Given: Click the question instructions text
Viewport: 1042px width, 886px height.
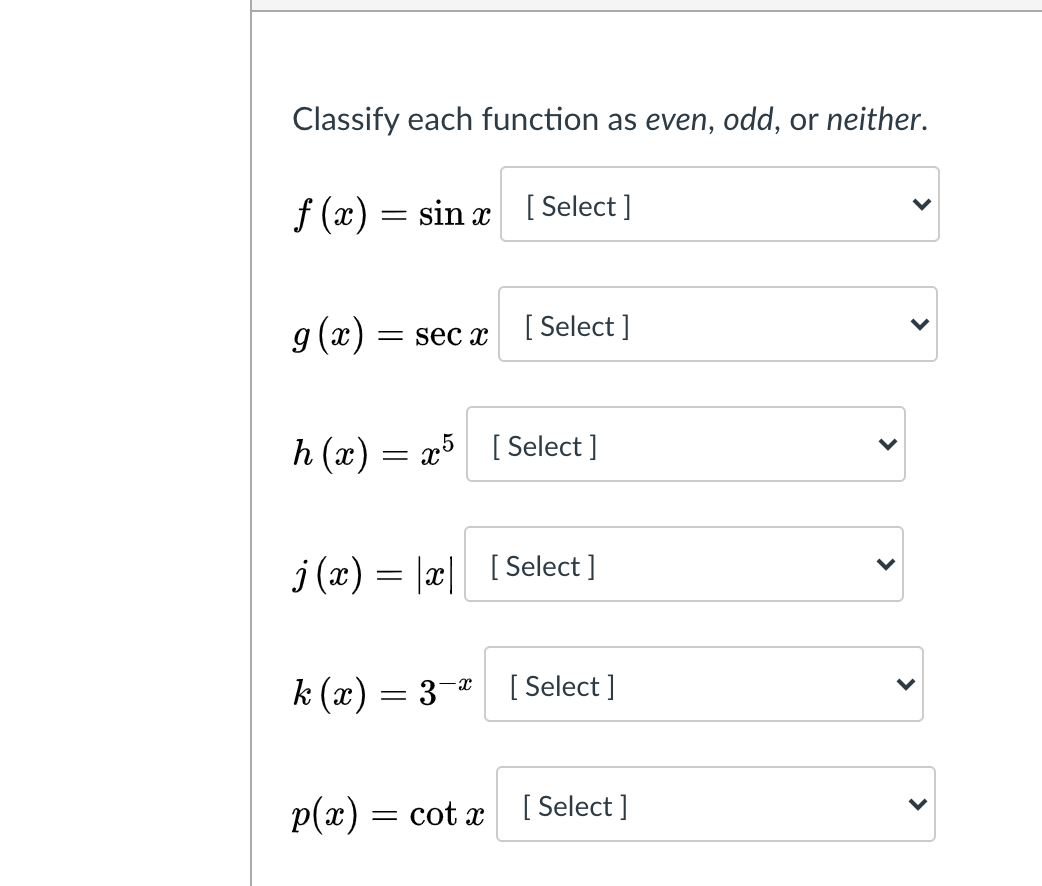Looking at the screenshot, I should (x=609, y=119).
